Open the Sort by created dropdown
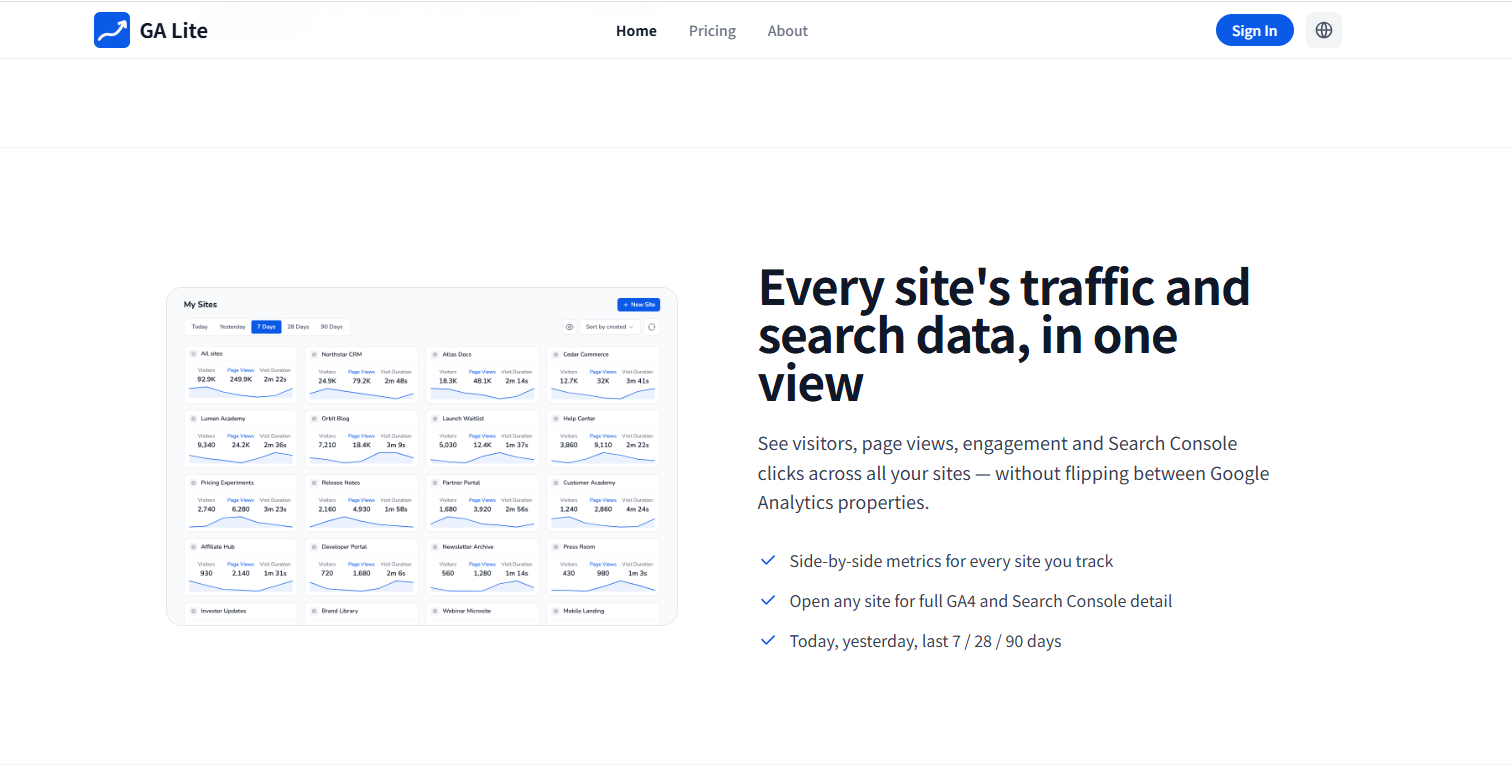The width and height of the screenshot is (1512, 765). click(x=610, y=327)
